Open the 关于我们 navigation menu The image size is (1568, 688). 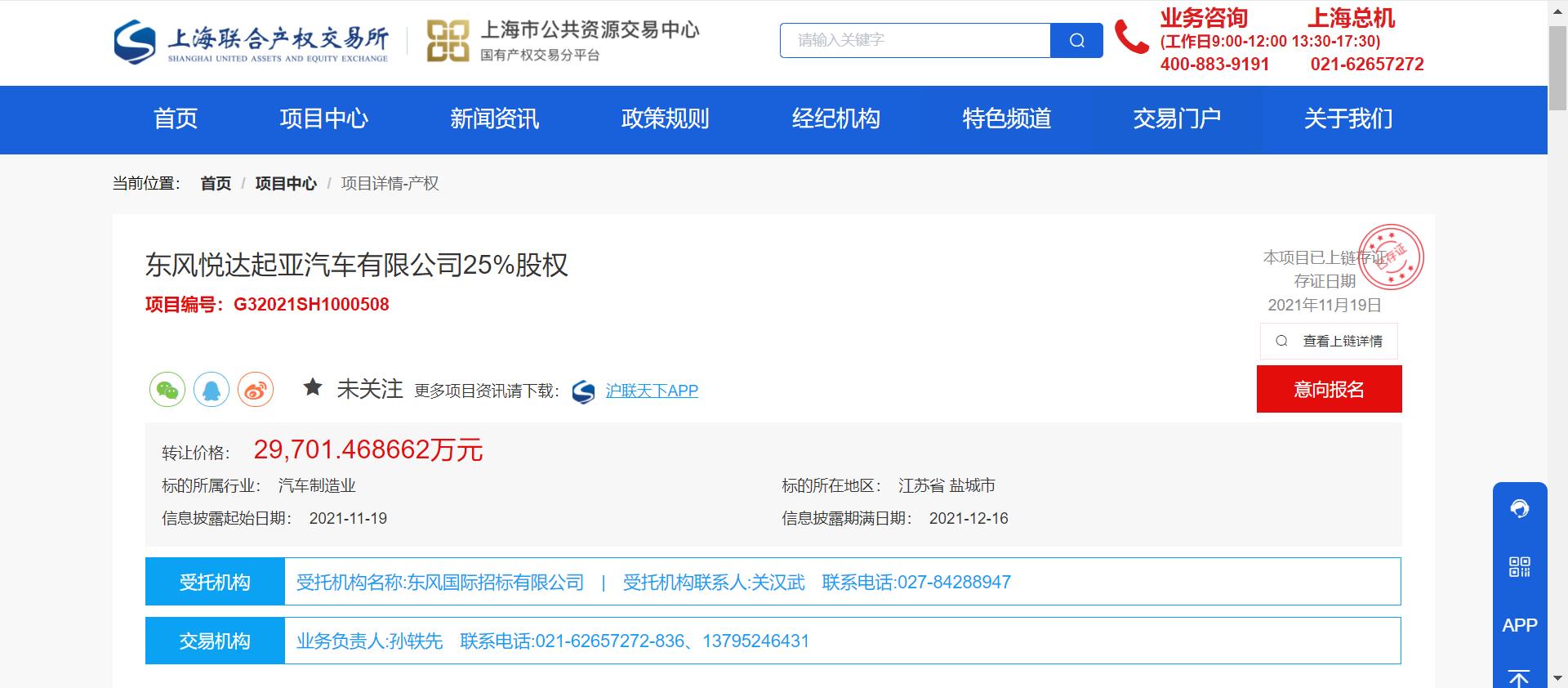pyautogui.click(x=1348, y=119)
